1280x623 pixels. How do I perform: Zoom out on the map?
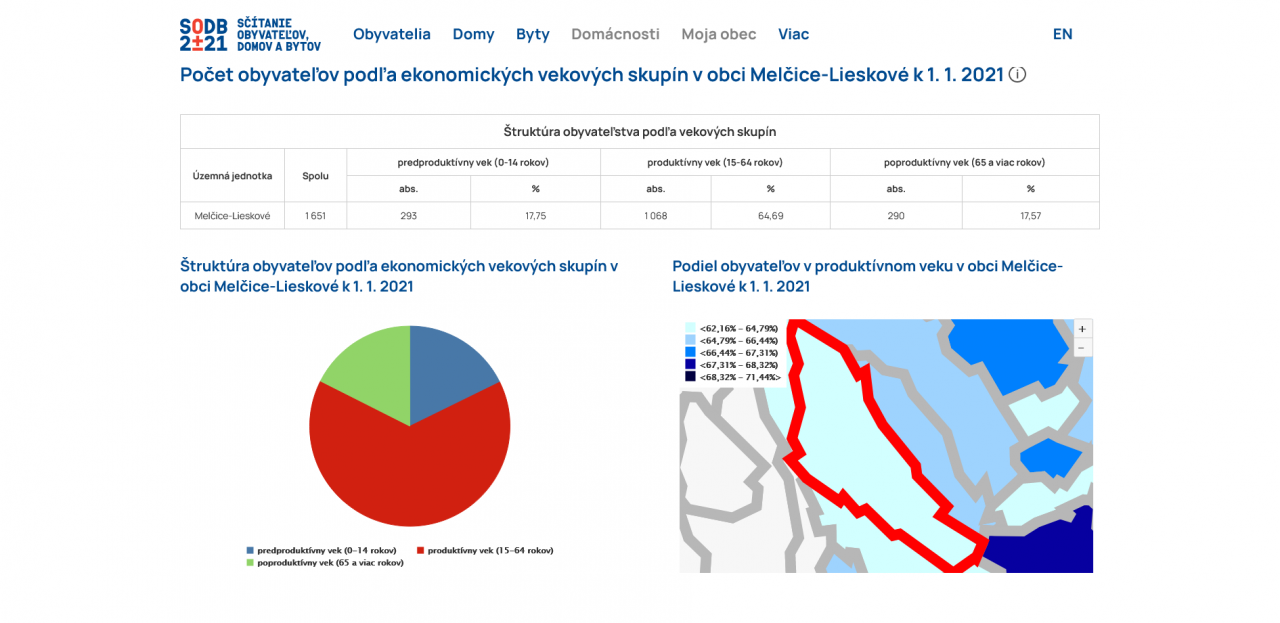pyautogui.click(x=1082, y=348)
